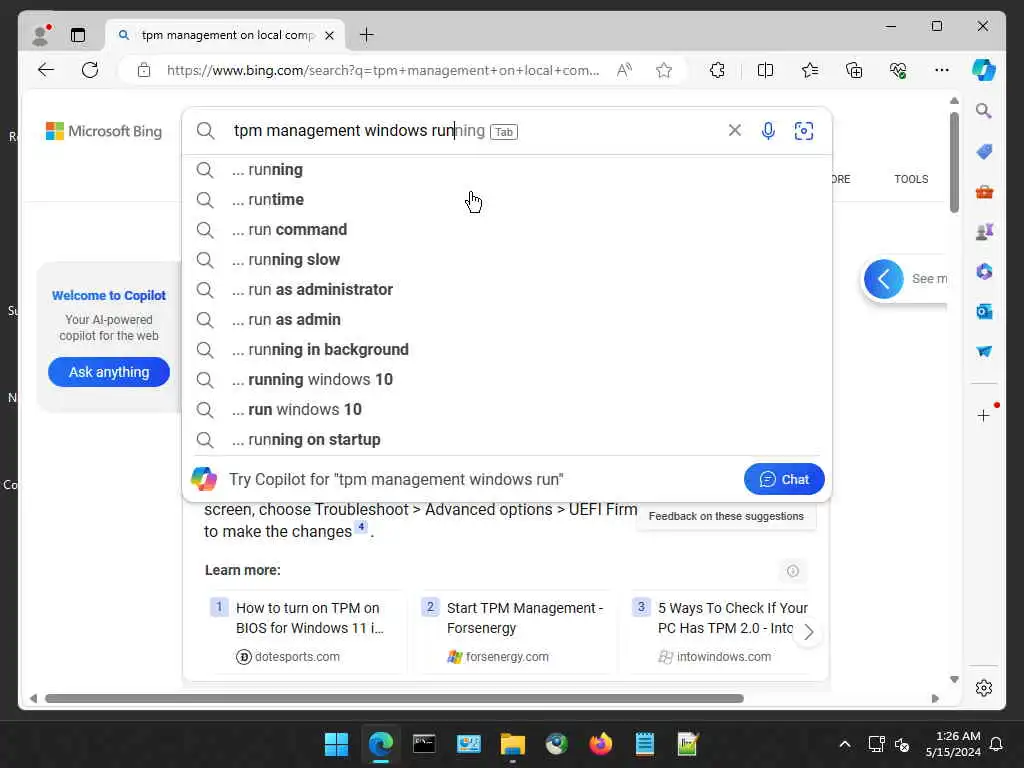Click the horizontal scrollbar thumb
The height and width of the screenshot is (768, 1024).
394,698
